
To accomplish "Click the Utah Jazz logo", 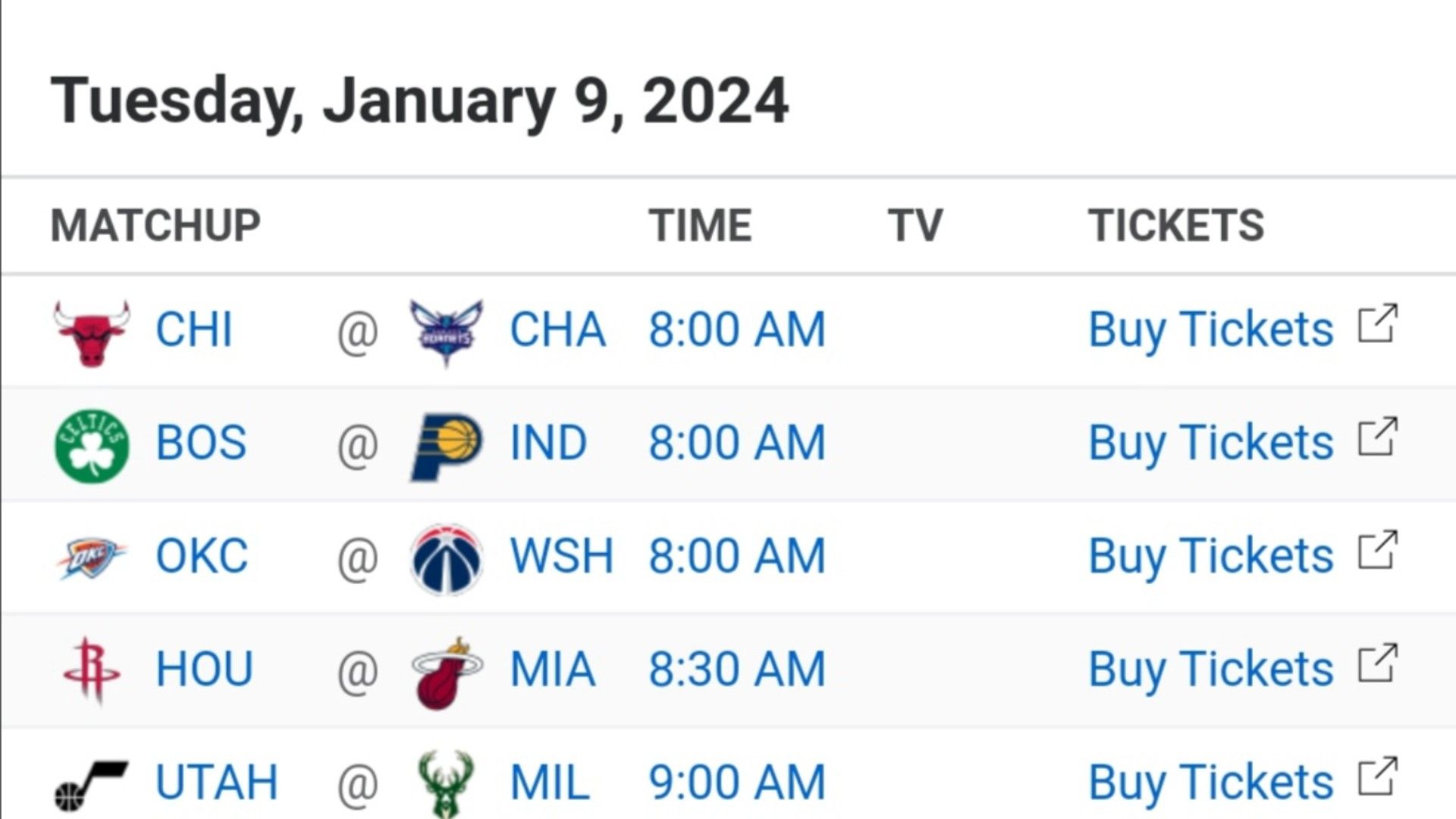I will (x=92, y=786).
